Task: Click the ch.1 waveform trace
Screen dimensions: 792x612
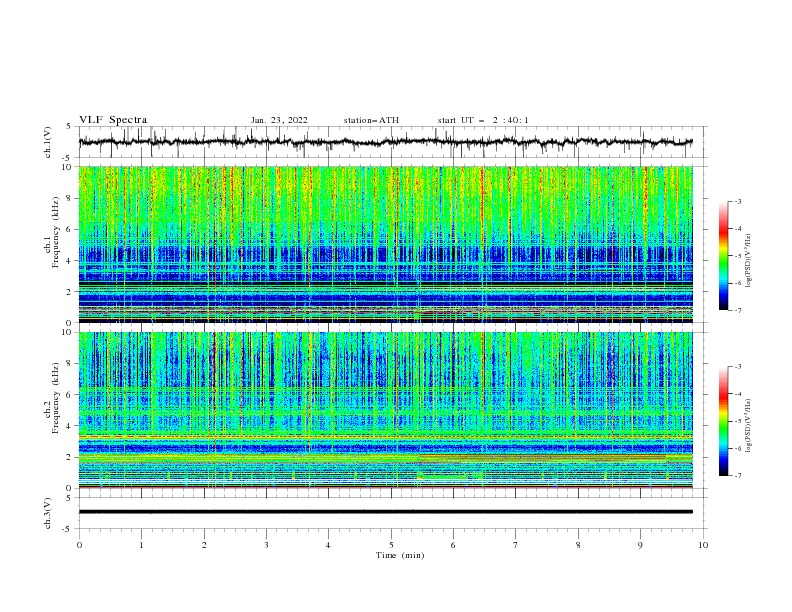Action: 385,142
